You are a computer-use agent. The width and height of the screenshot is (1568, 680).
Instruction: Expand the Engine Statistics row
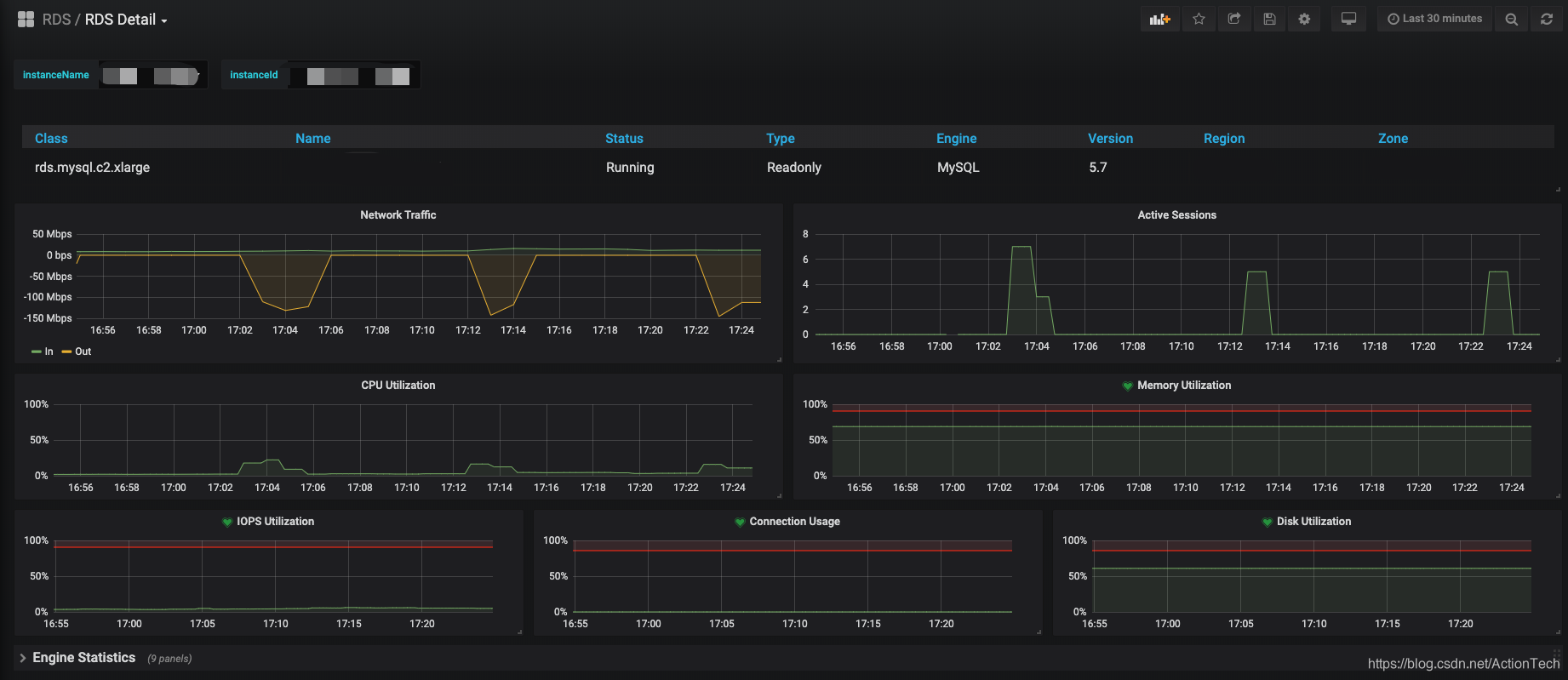pos(83,658)
